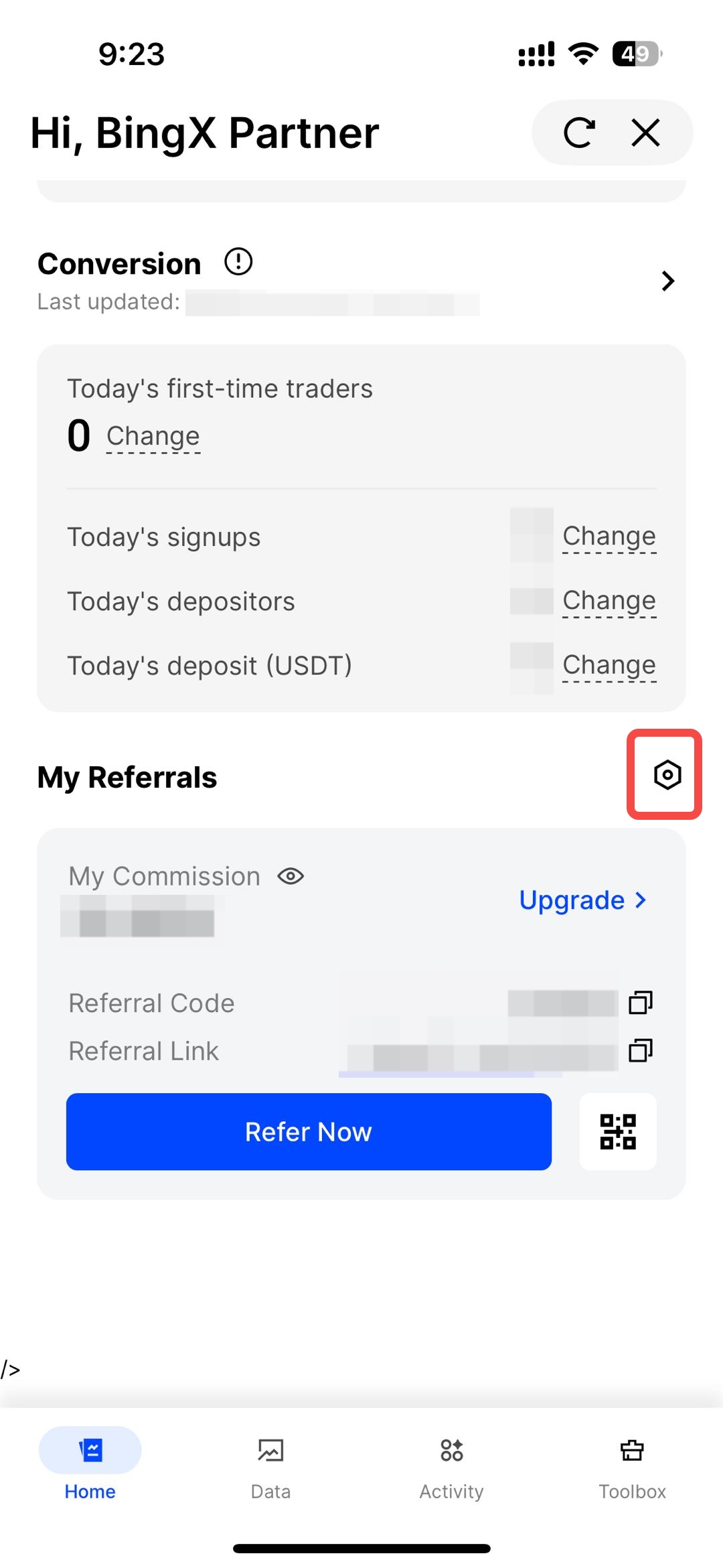Tap Change next to Today's deposit (USDT)

click(609, 665)
